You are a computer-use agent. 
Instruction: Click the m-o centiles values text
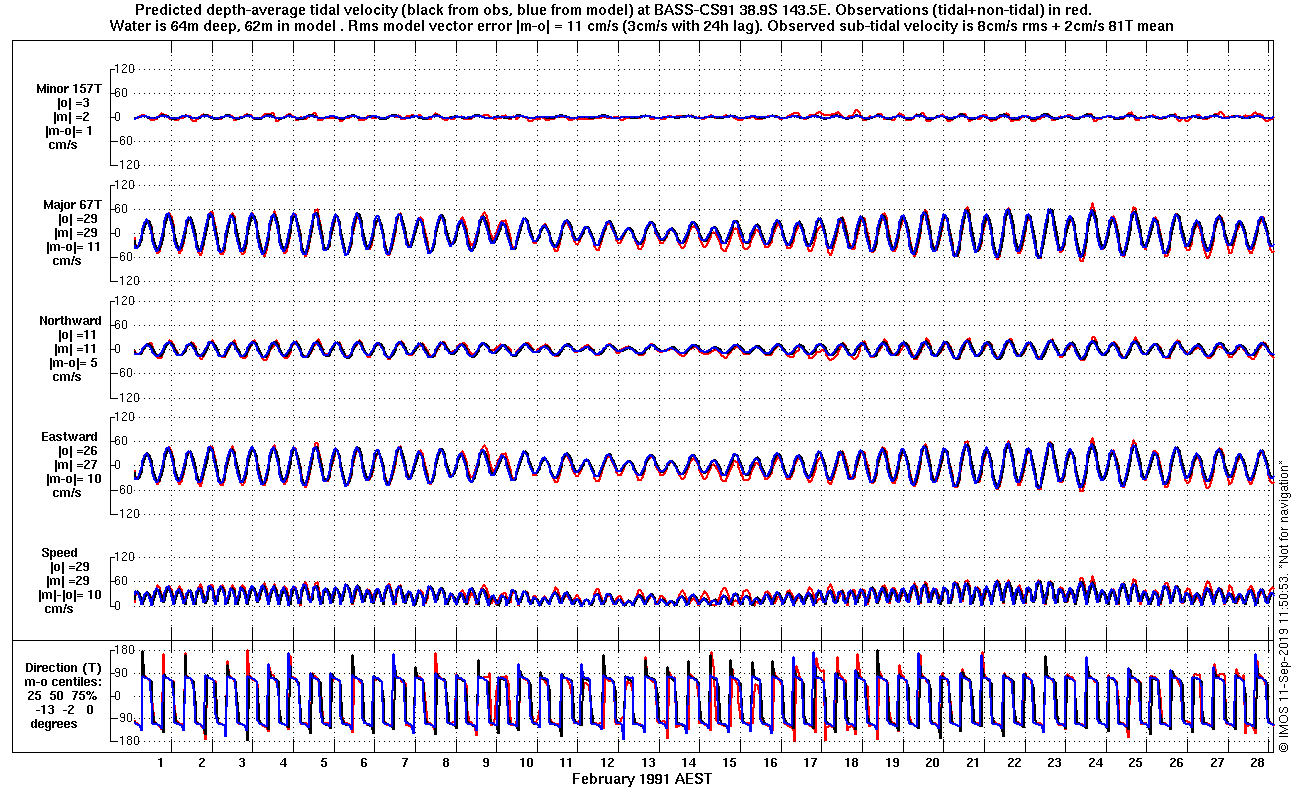(64, 709)
